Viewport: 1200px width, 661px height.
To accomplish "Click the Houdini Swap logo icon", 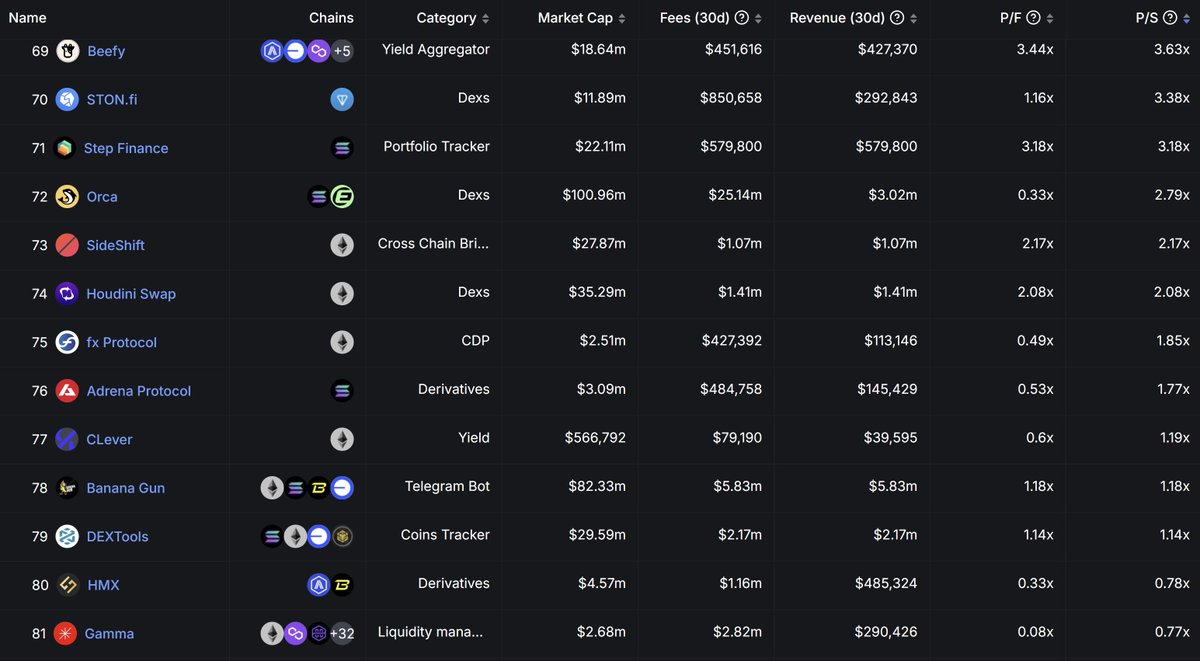I will (67, 293).
